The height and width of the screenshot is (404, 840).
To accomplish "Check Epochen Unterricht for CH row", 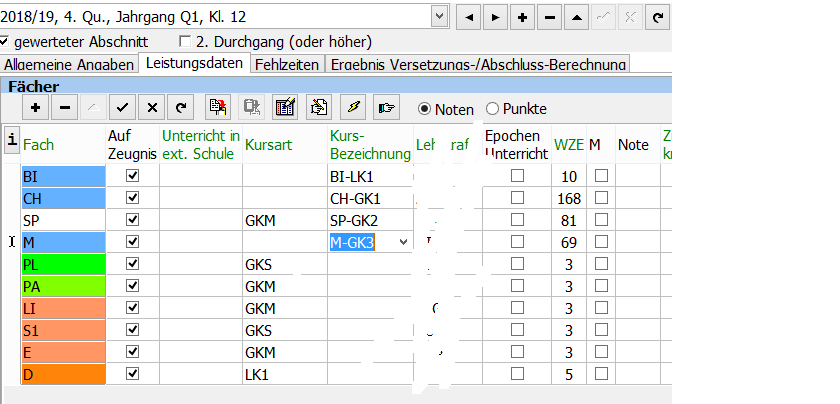I will pyautogui.click(x=517, y=198).
